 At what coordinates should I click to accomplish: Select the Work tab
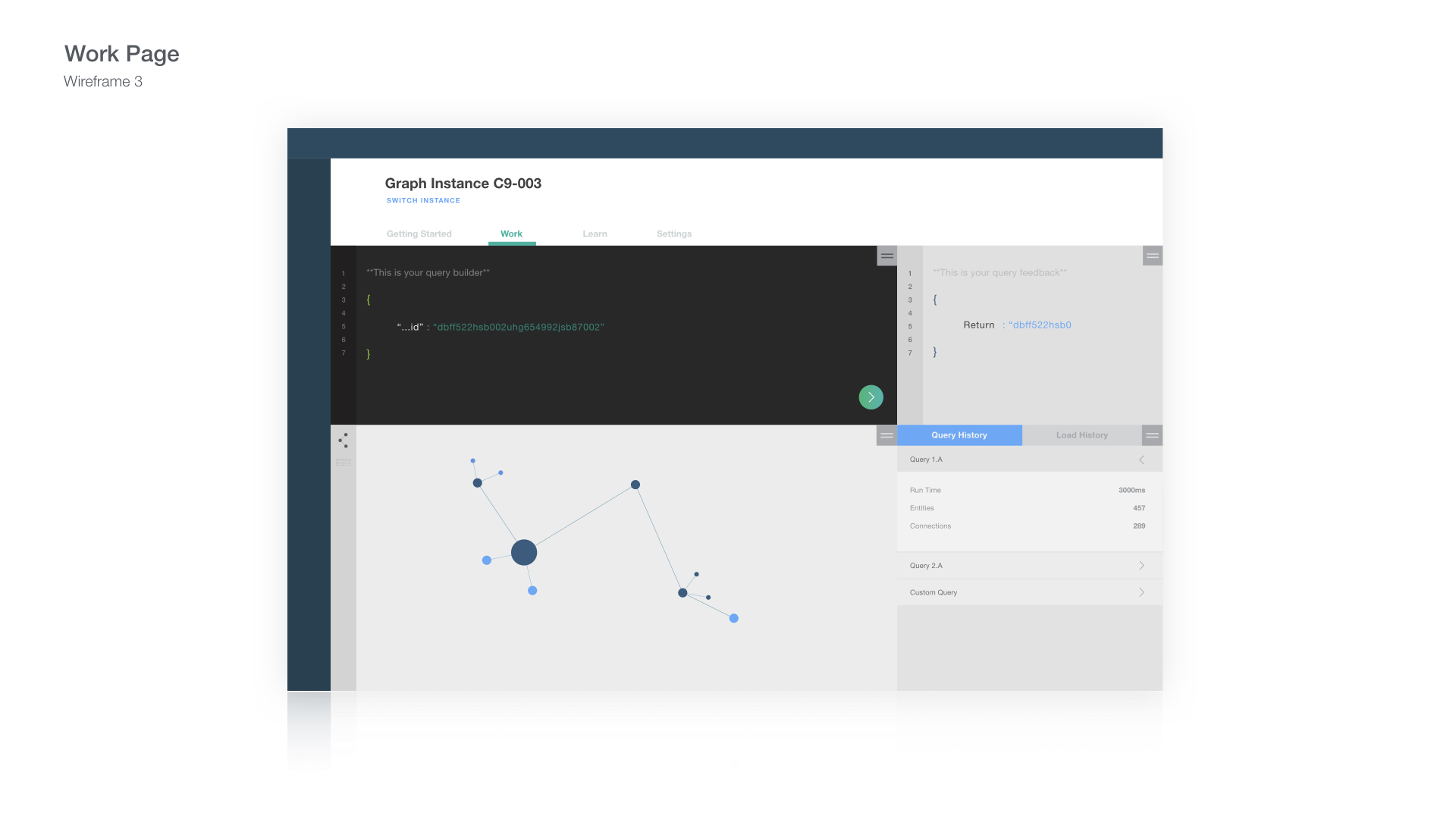[511, 233]
